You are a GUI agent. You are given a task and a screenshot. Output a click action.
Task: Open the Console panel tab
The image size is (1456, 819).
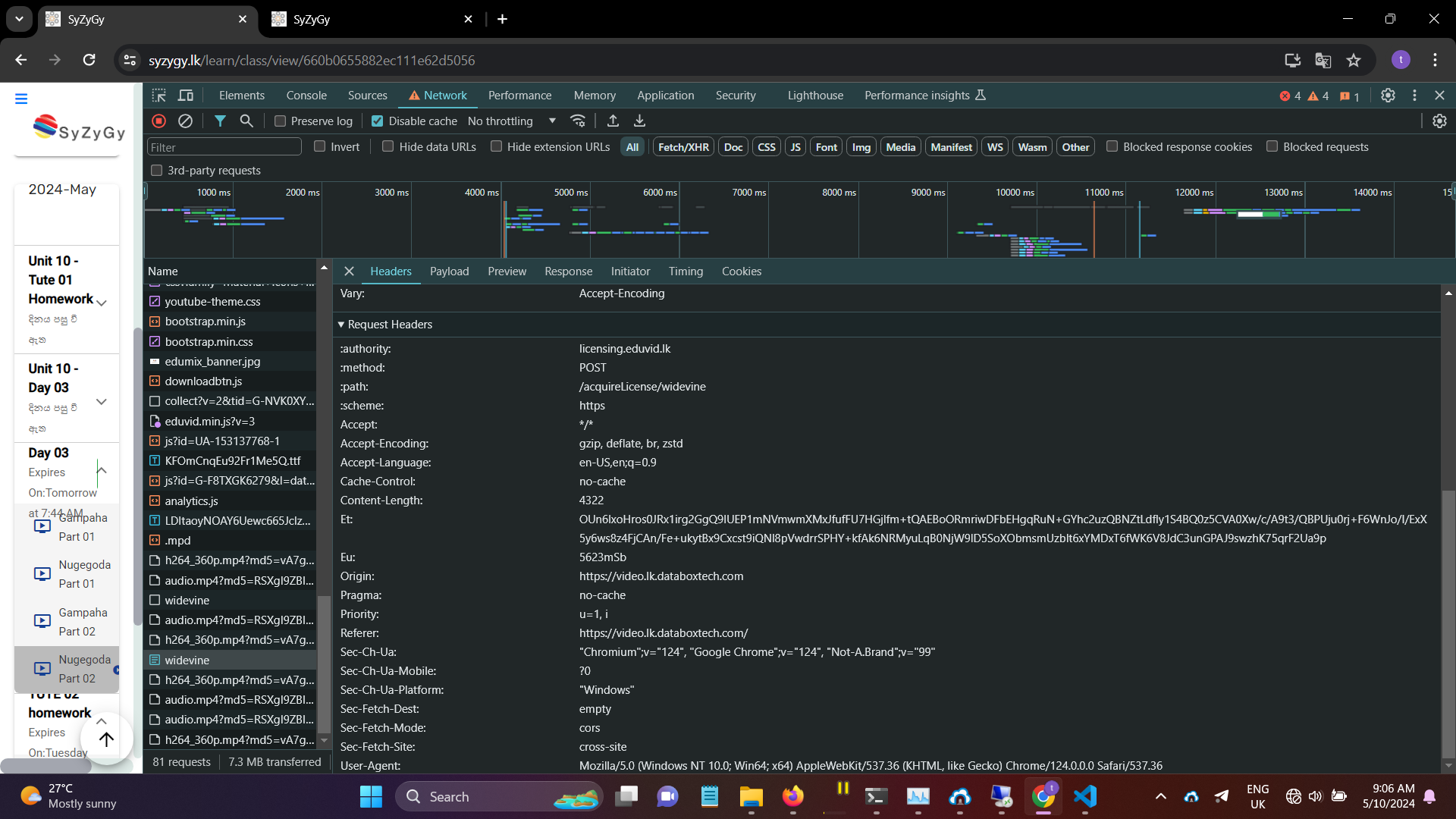tap(306, 96)
